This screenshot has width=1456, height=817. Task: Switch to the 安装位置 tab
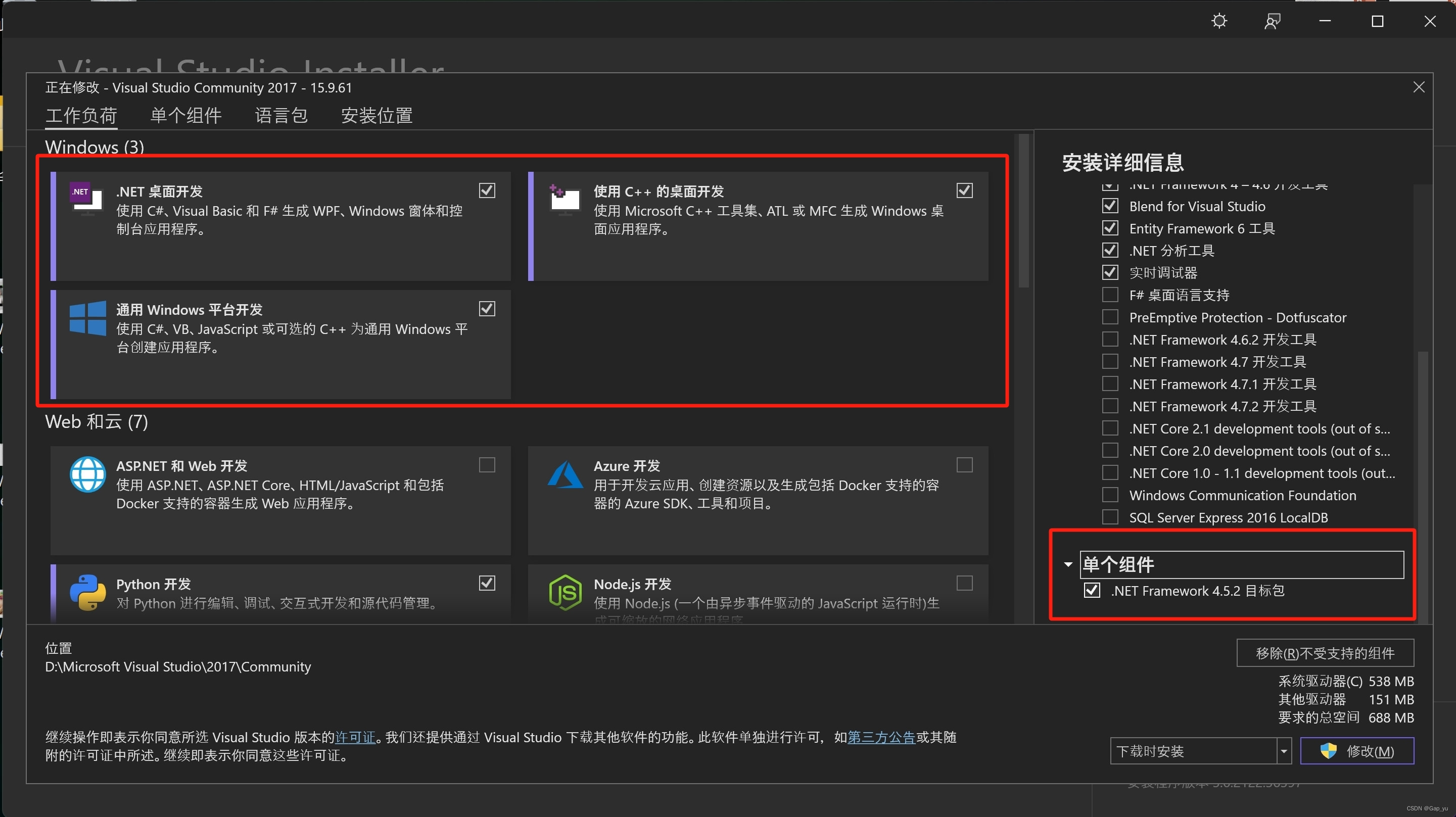[x=377, y=116]
